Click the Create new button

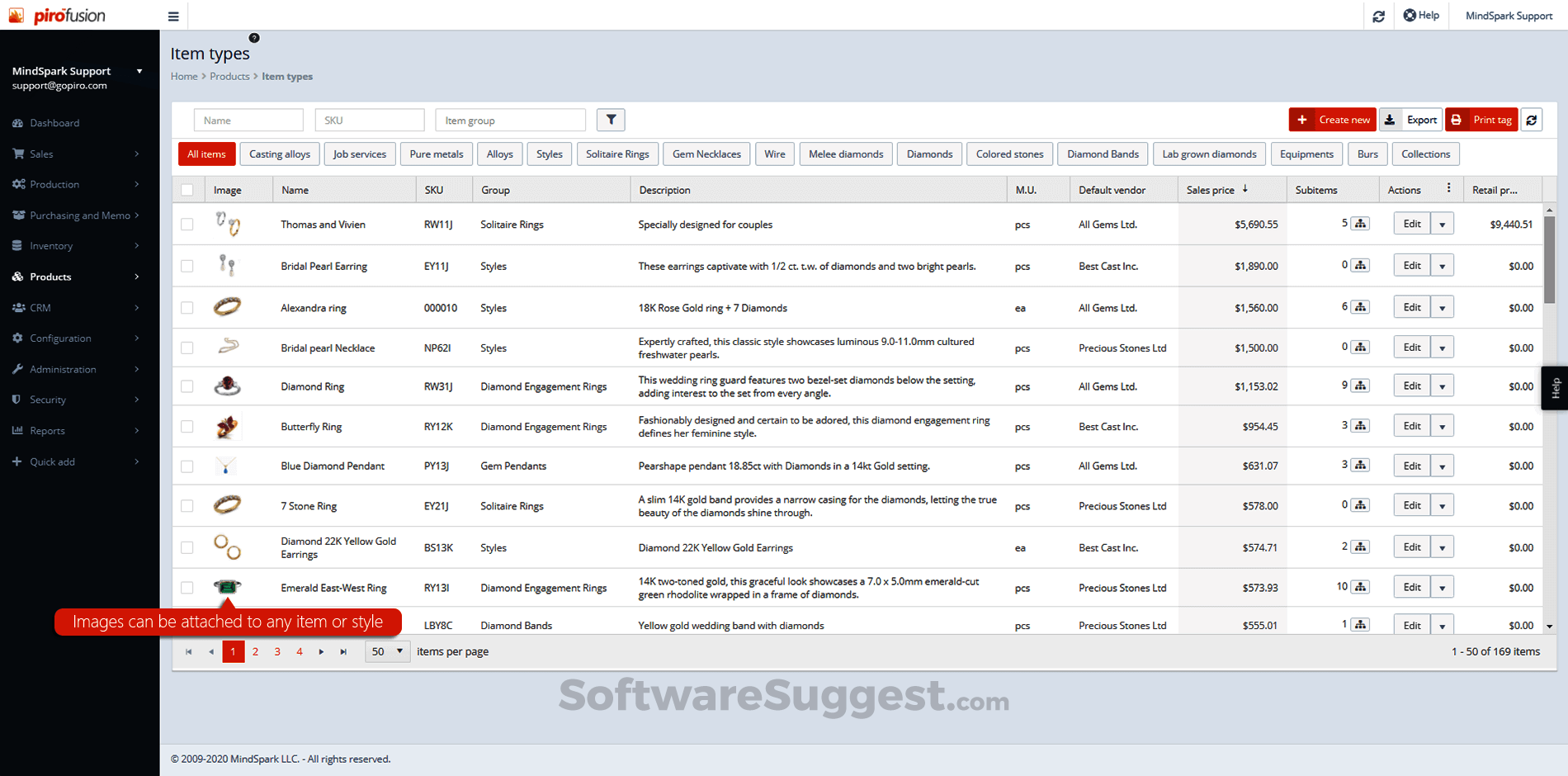1332,120
